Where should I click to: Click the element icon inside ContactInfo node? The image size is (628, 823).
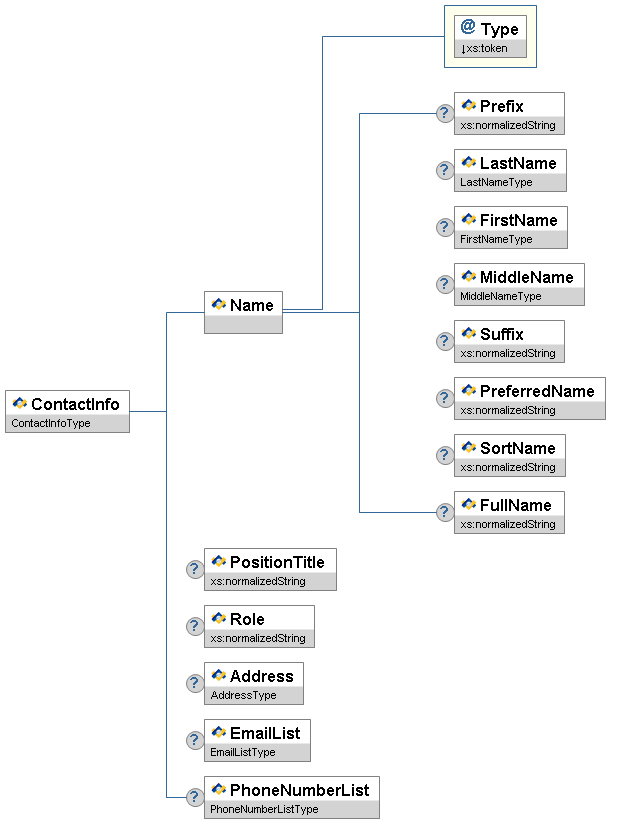tap(19, 404)
